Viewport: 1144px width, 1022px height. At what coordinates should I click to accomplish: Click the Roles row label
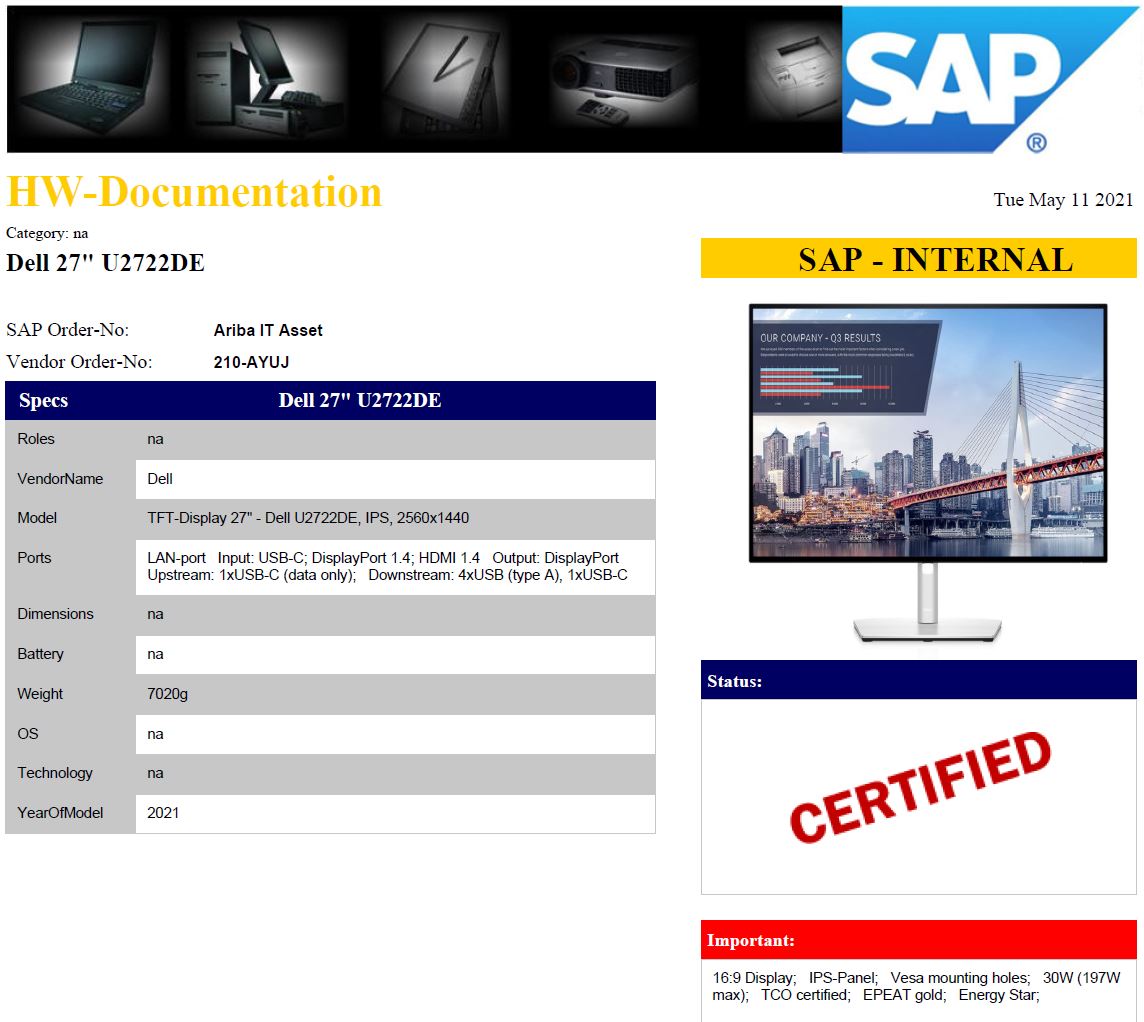coord(36,439)
